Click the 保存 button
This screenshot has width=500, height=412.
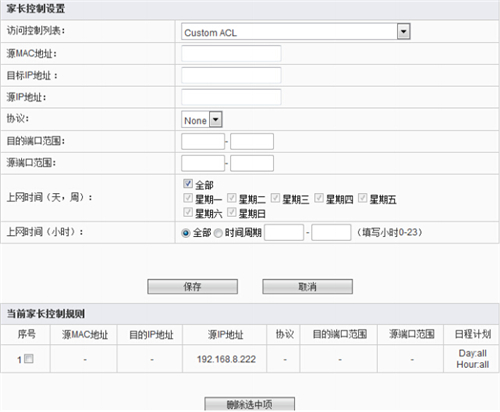pyautogui.click(x=193, y=287)
